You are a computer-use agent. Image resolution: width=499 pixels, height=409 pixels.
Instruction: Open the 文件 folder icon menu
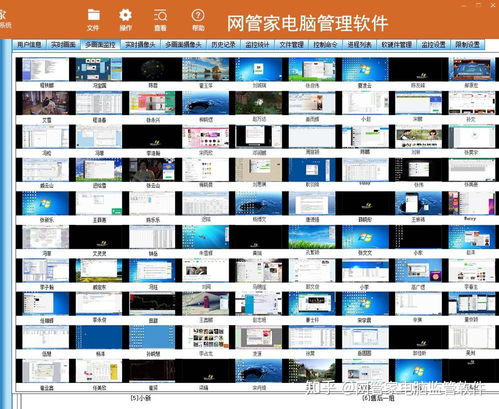(93, 19)
